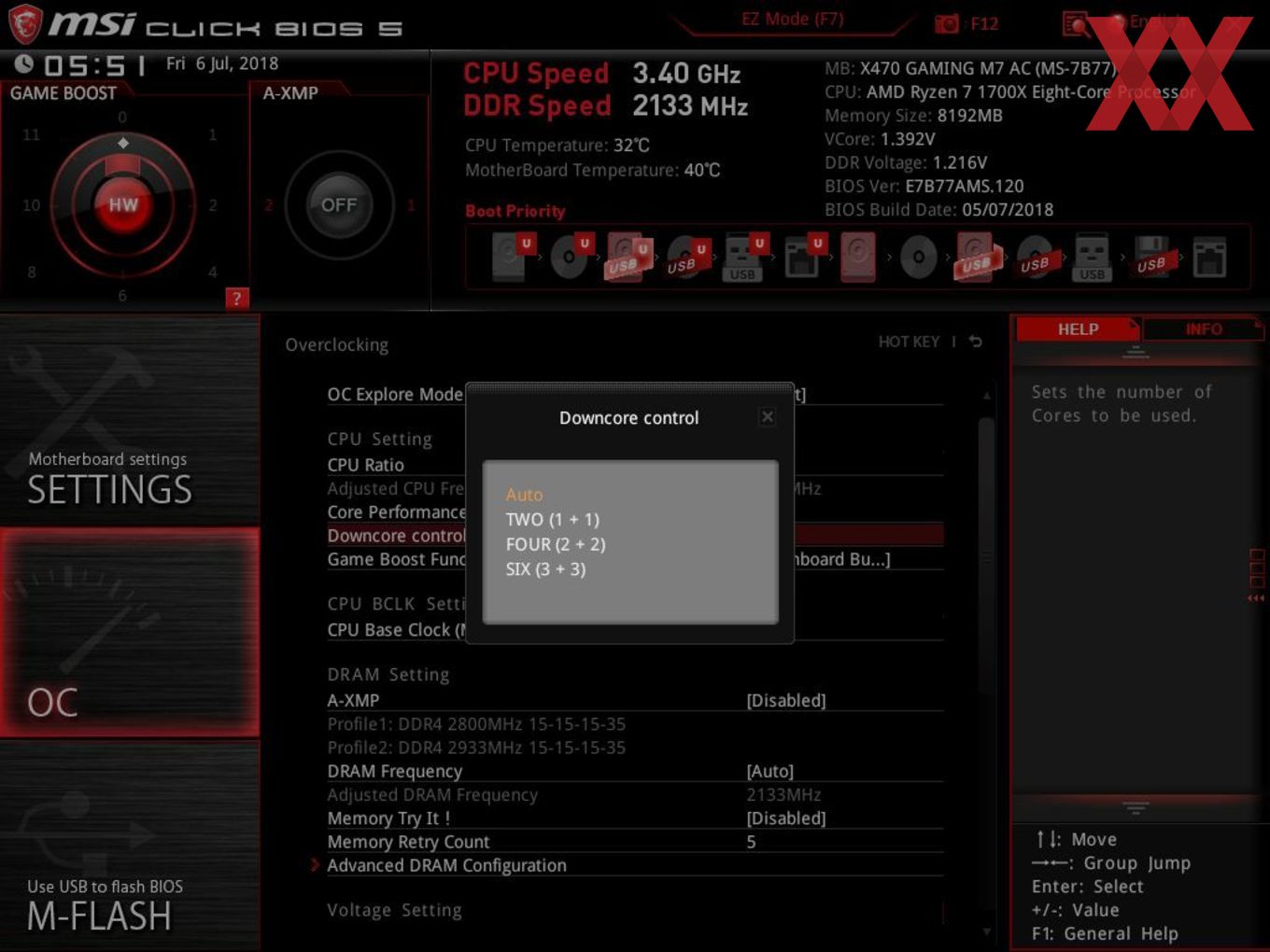Image resolution: width=1270 pixels, height=952 pixels.
Task: Click the back arrow next to HOT KEY
Action: tap(975, 342)
